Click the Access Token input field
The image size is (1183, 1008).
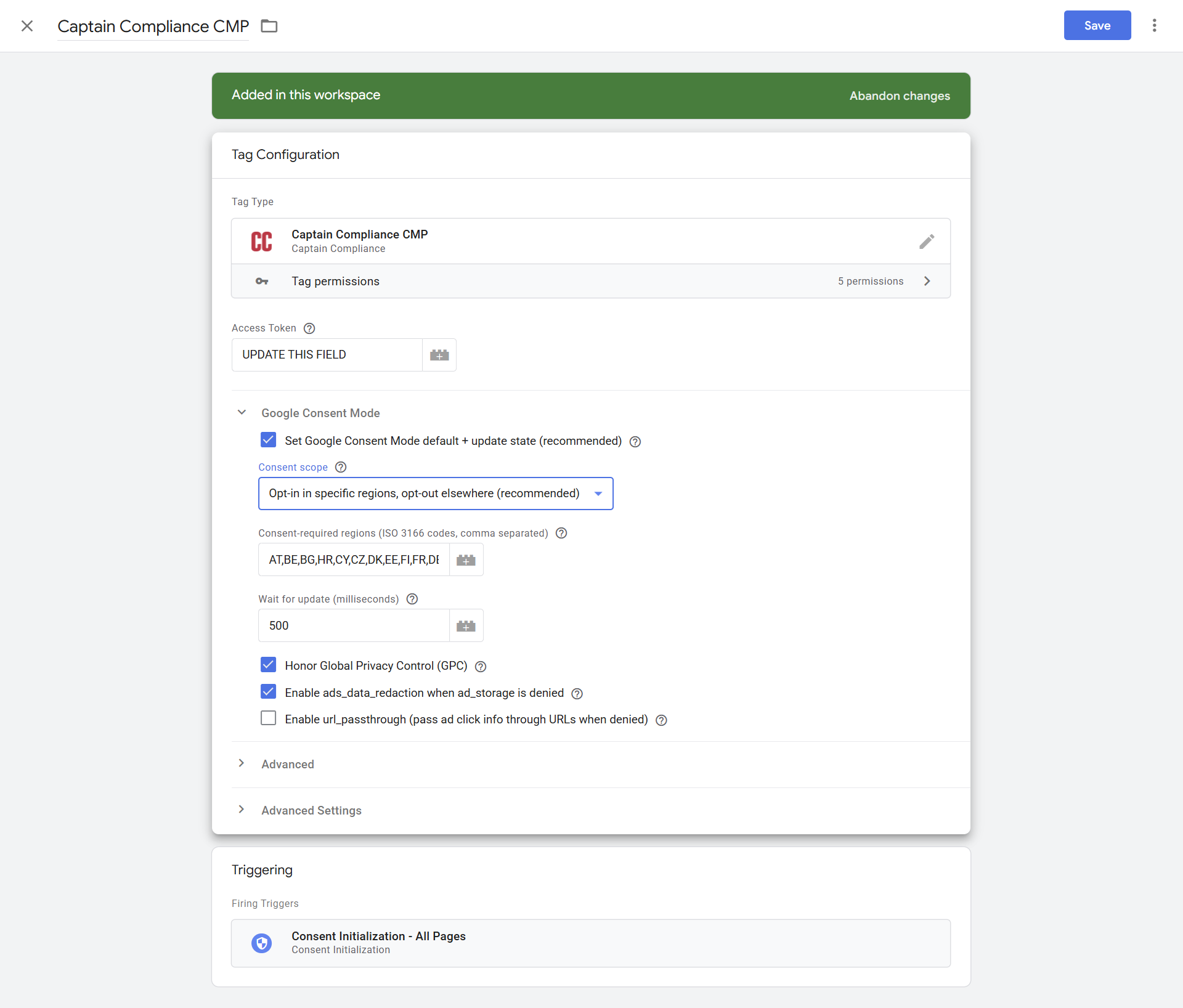327,355
